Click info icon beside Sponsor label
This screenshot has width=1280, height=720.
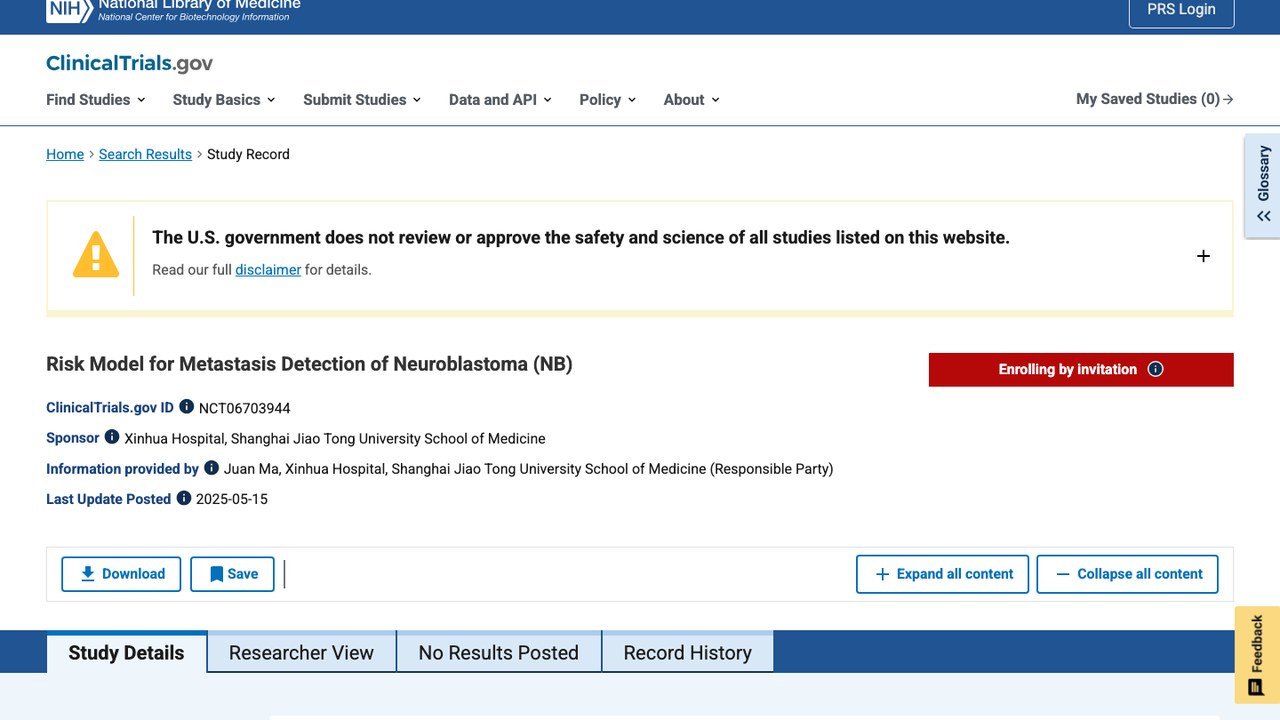coord(112,437)
